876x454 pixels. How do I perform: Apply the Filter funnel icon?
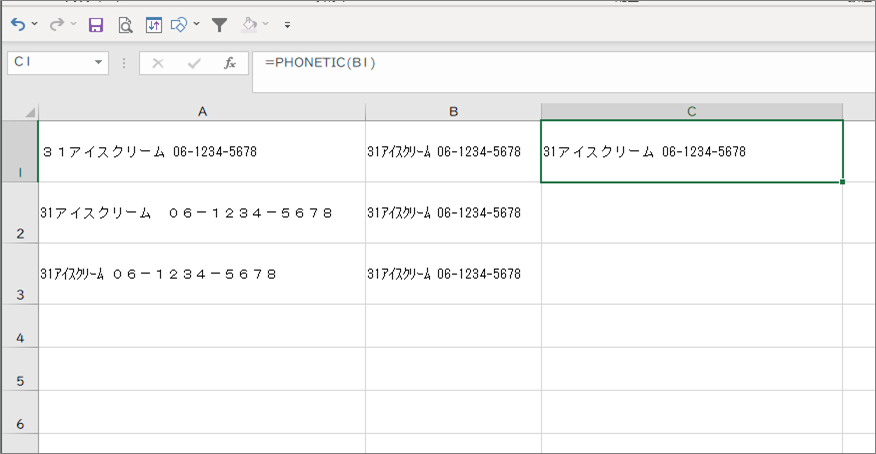(220, 25)
